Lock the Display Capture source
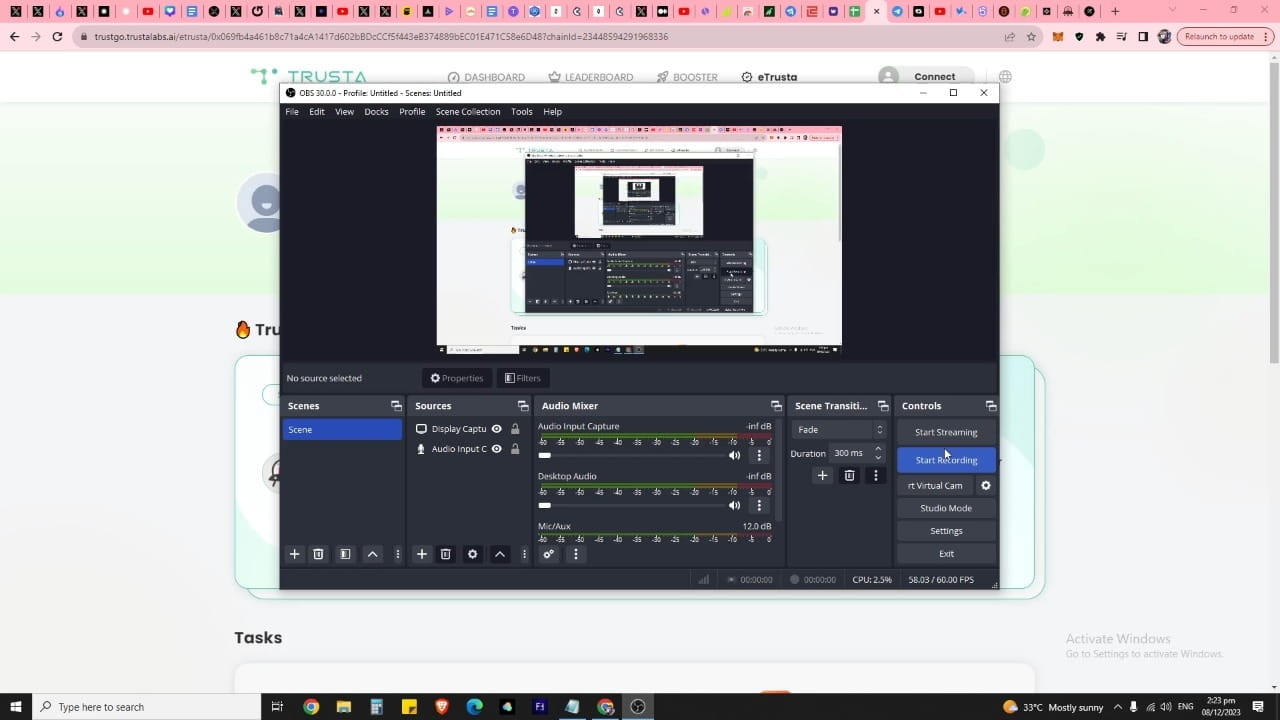The width and height of the screenshot is (1280, 720). point(515,429)
